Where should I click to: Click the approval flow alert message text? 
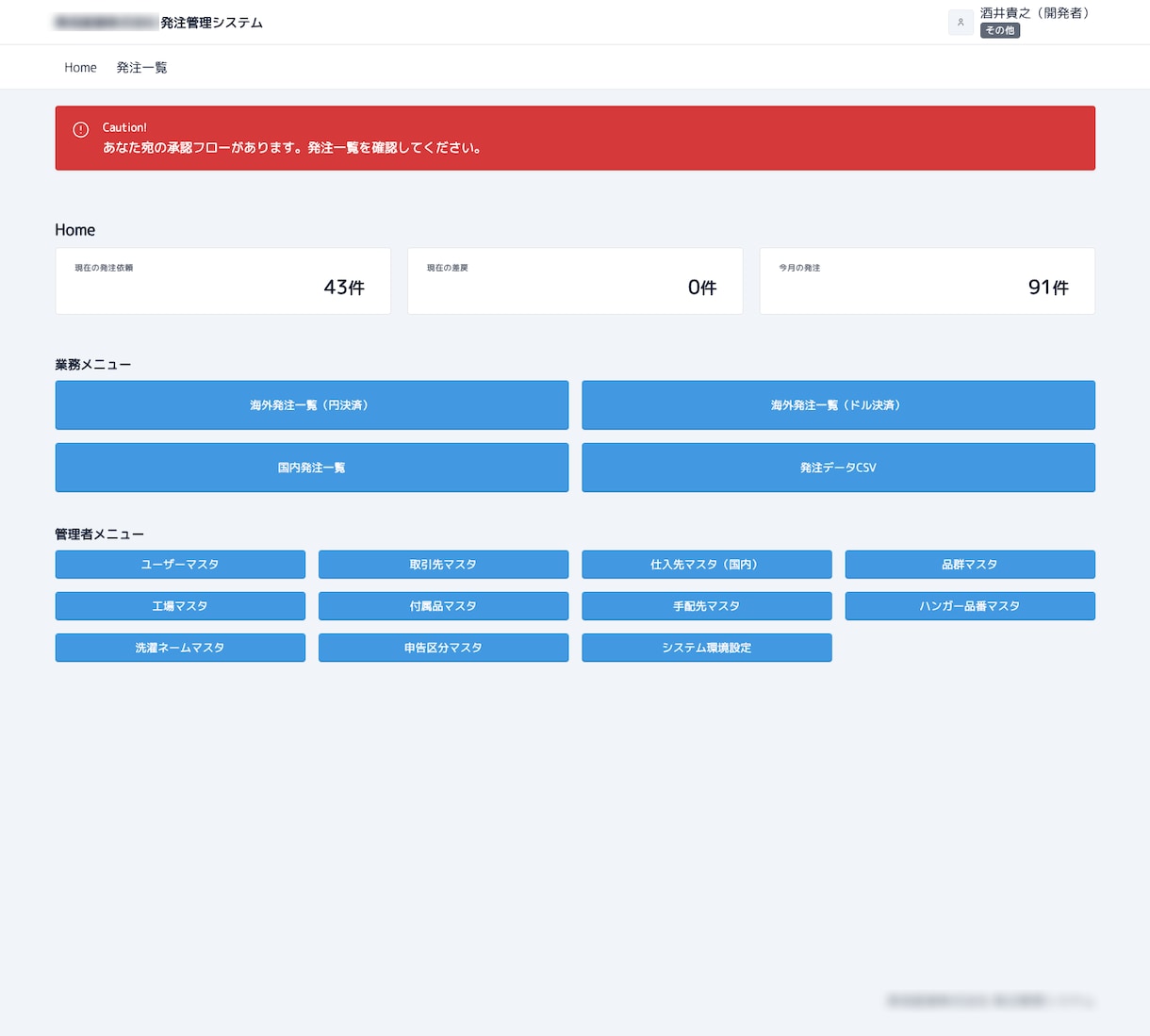point(294,148)
